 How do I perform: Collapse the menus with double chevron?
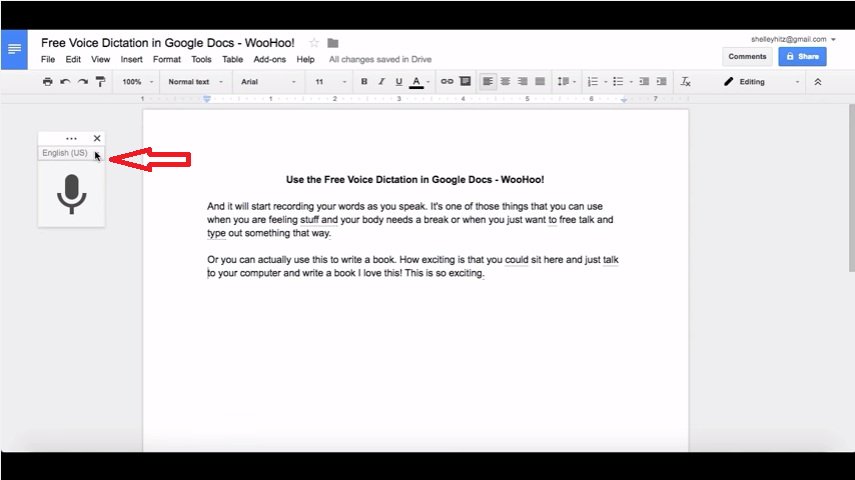[x=818, y=82]
